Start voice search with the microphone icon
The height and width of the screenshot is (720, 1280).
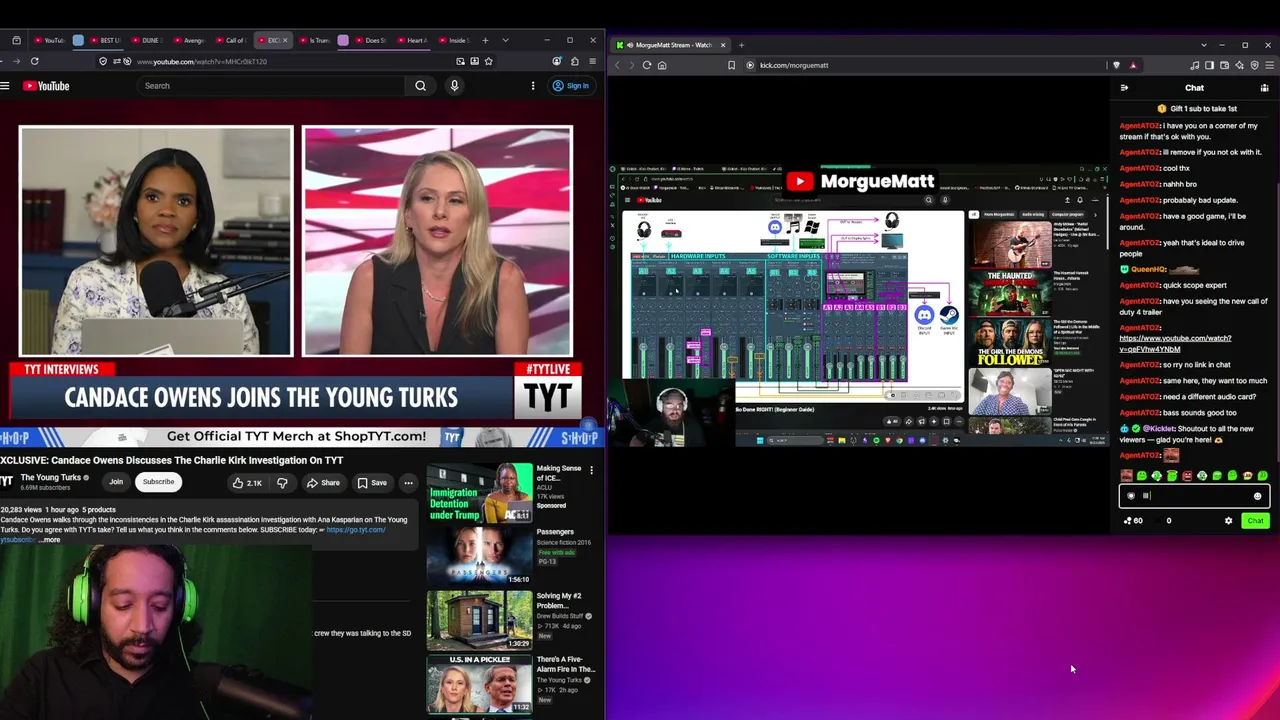point(454,86)
